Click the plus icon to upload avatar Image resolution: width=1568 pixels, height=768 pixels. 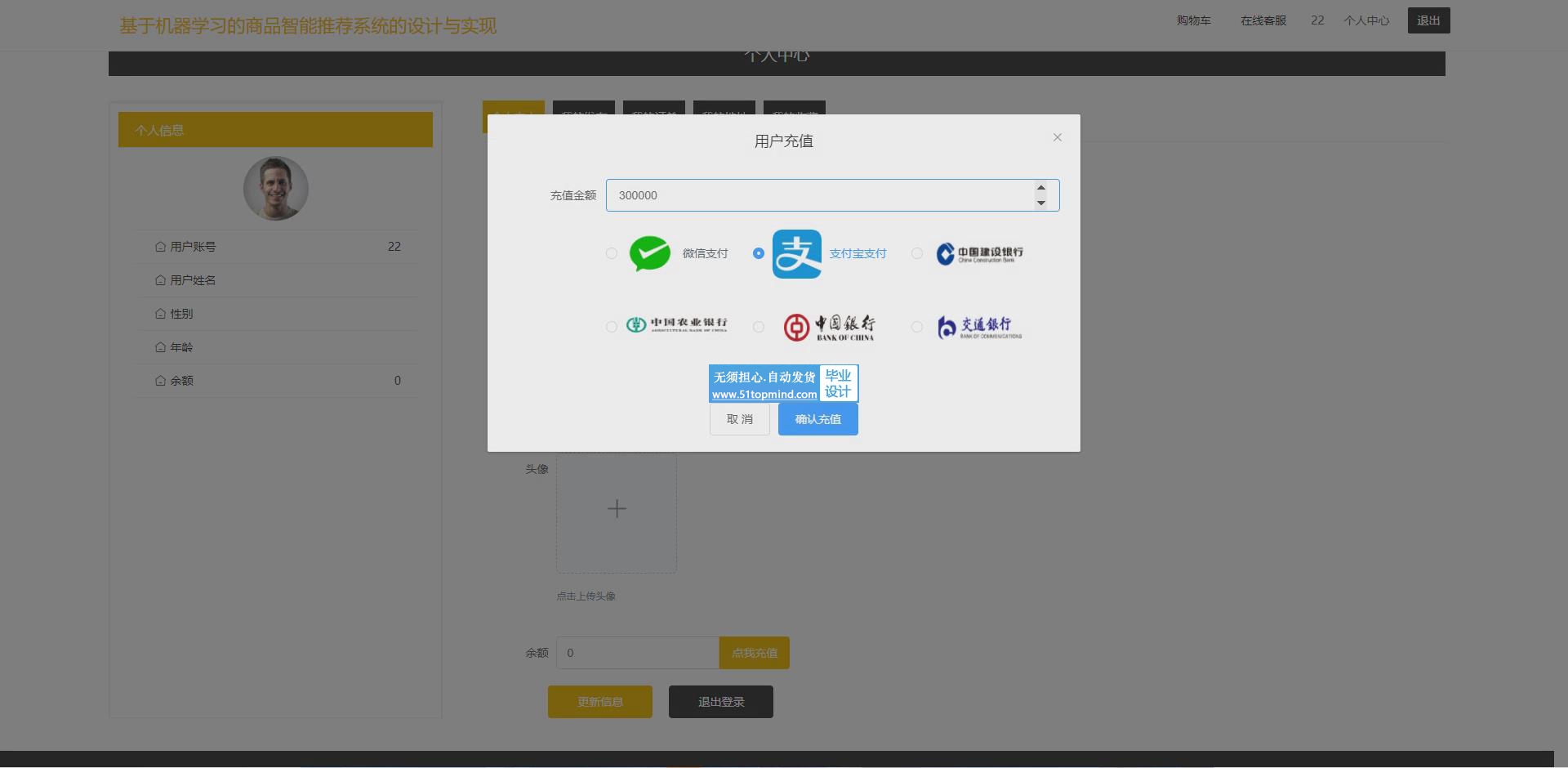[x=617, y=509]
